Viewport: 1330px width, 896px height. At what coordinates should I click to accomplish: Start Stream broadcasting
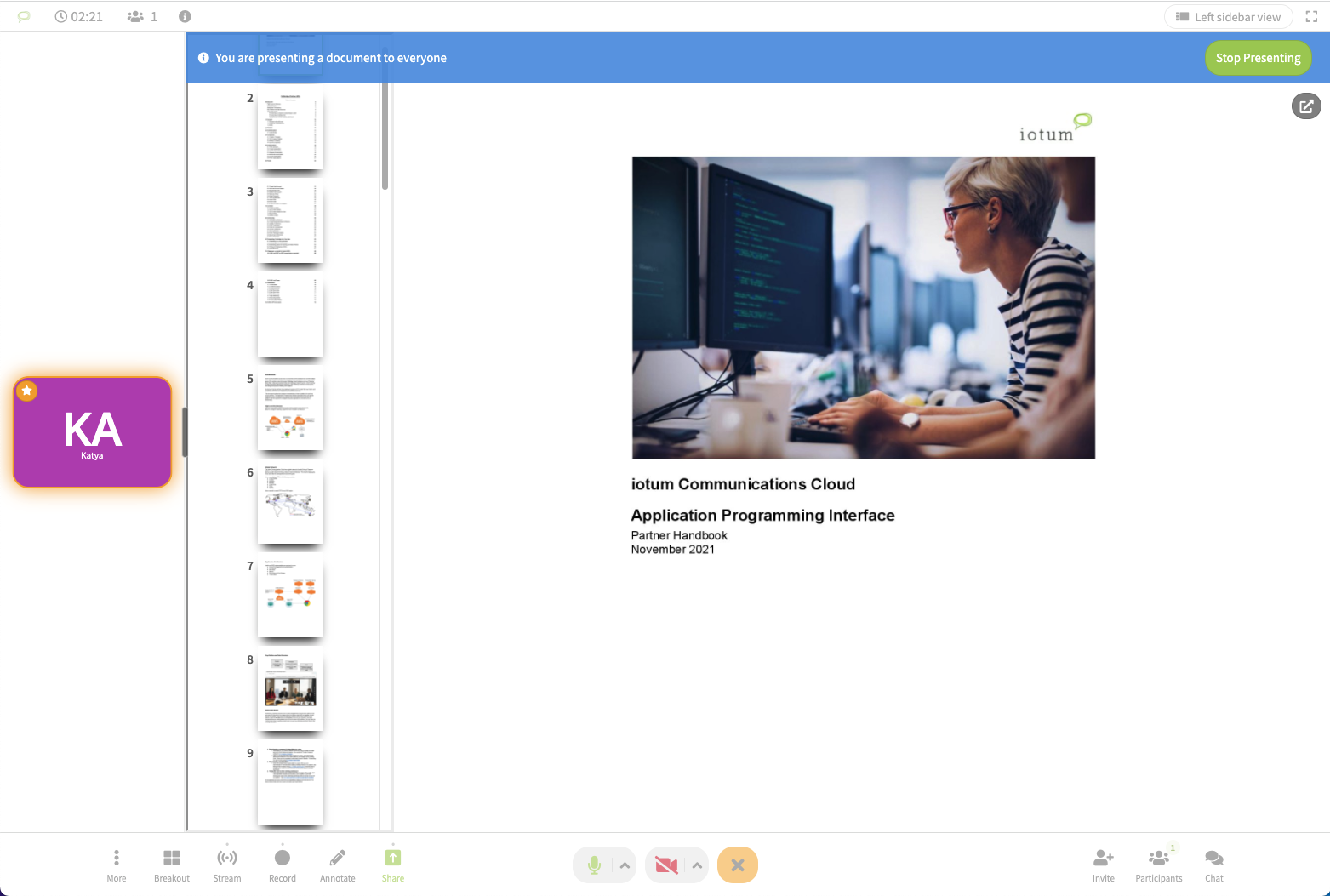(x=227, y=865)
